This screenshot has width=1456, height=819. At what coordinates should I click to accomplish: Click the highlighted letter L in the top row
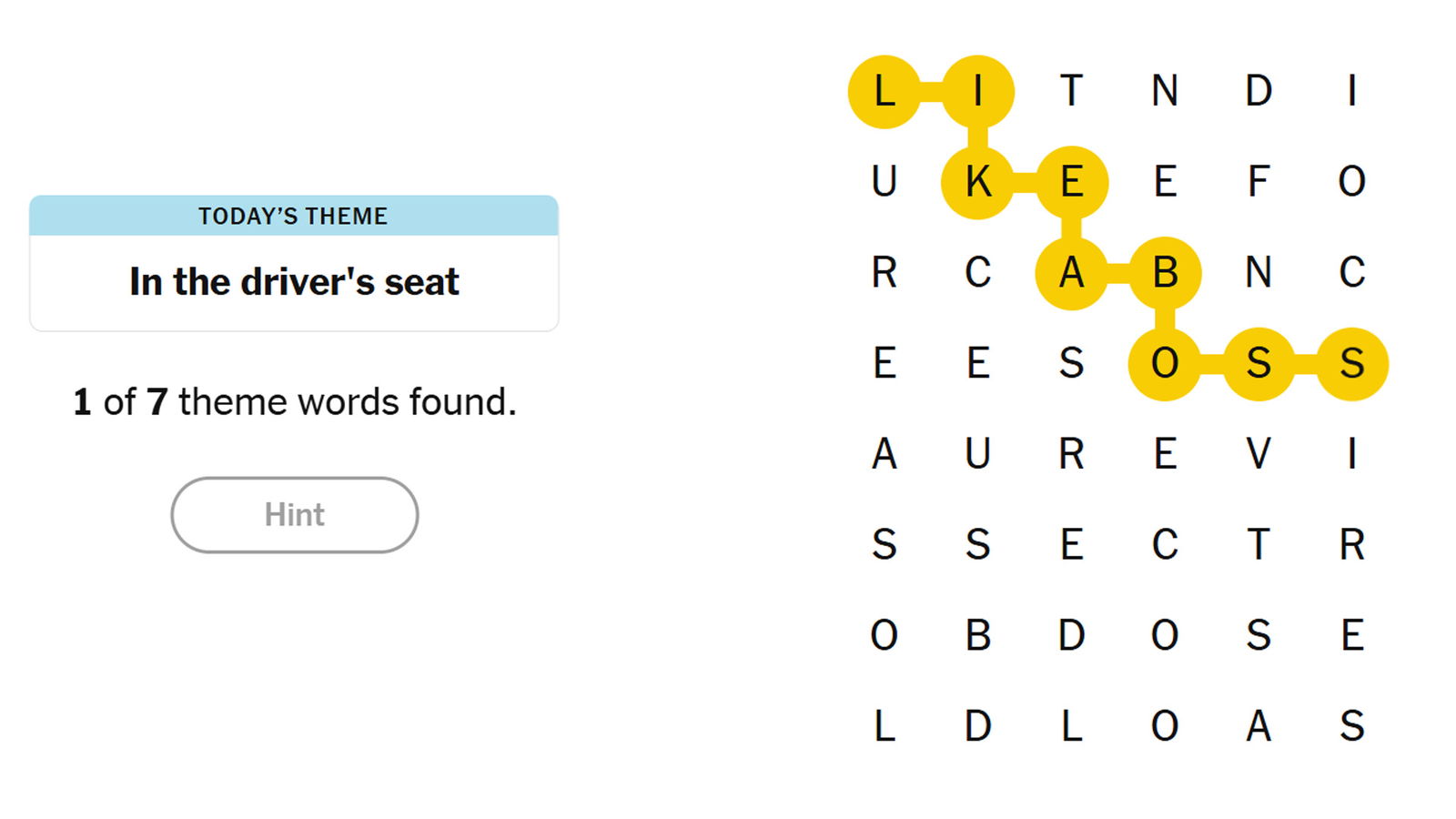coord(885,91)
